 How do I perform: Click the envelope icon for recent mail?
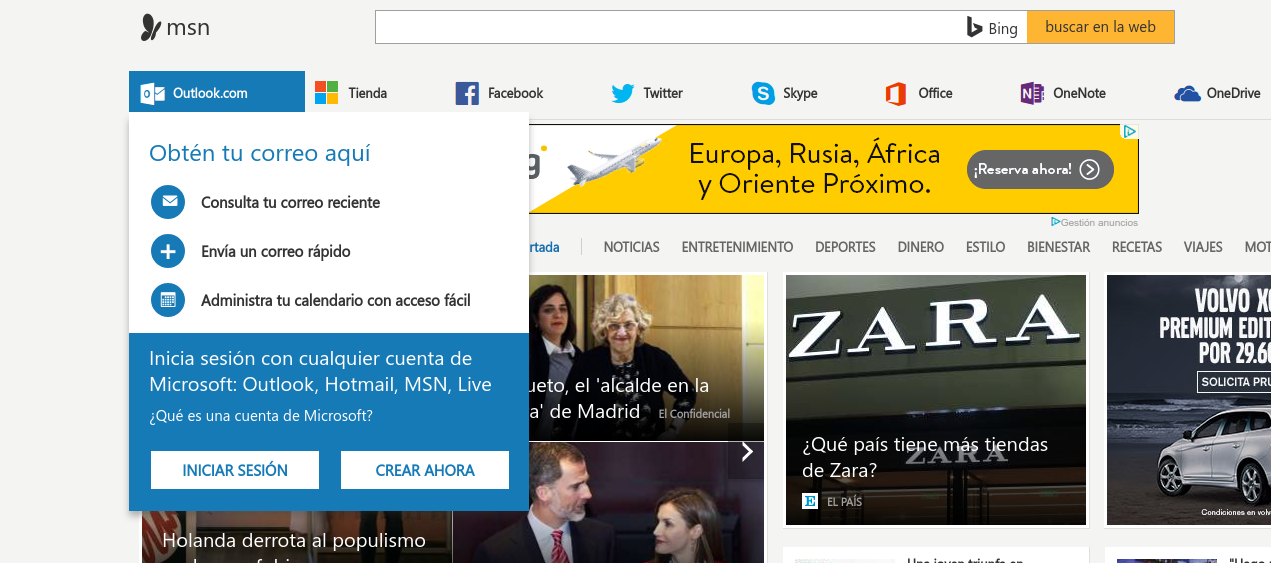click(168, 202)
